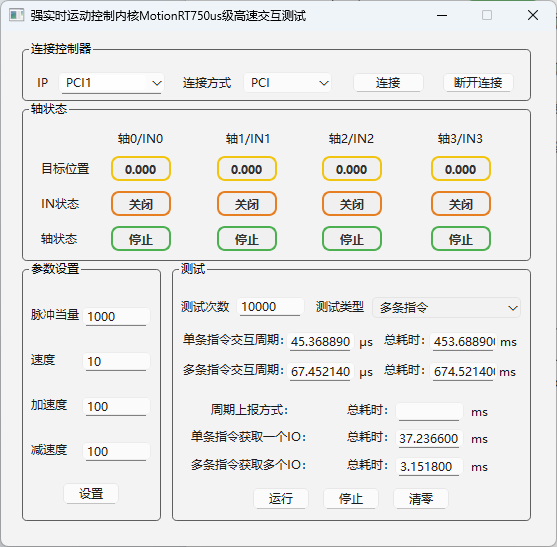Click total time field showing 674.52140

pos(464,372)
